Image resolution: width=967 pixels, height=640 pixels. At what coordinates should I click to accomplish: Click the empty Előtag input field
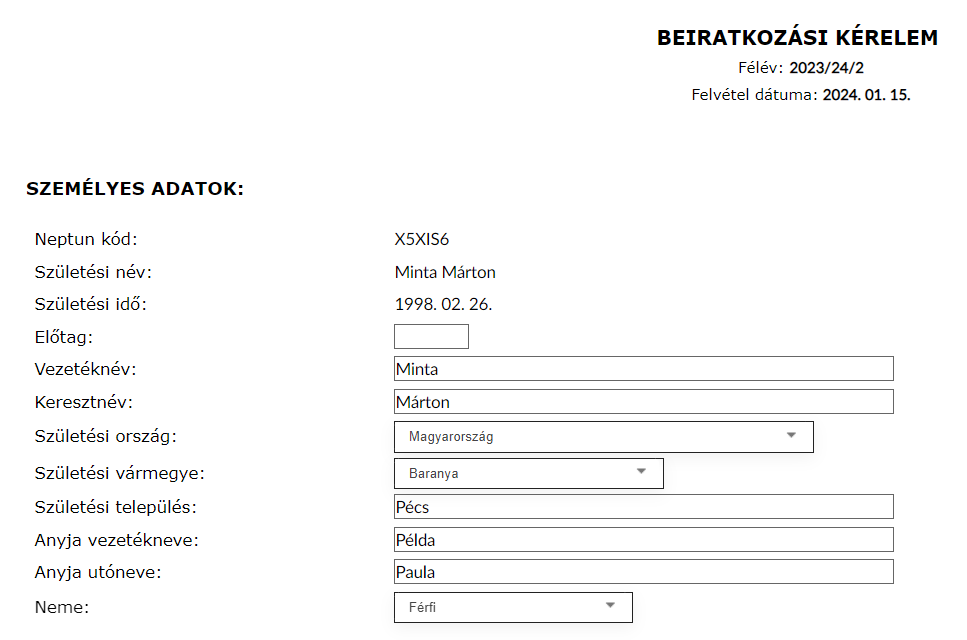coord(431,337)
